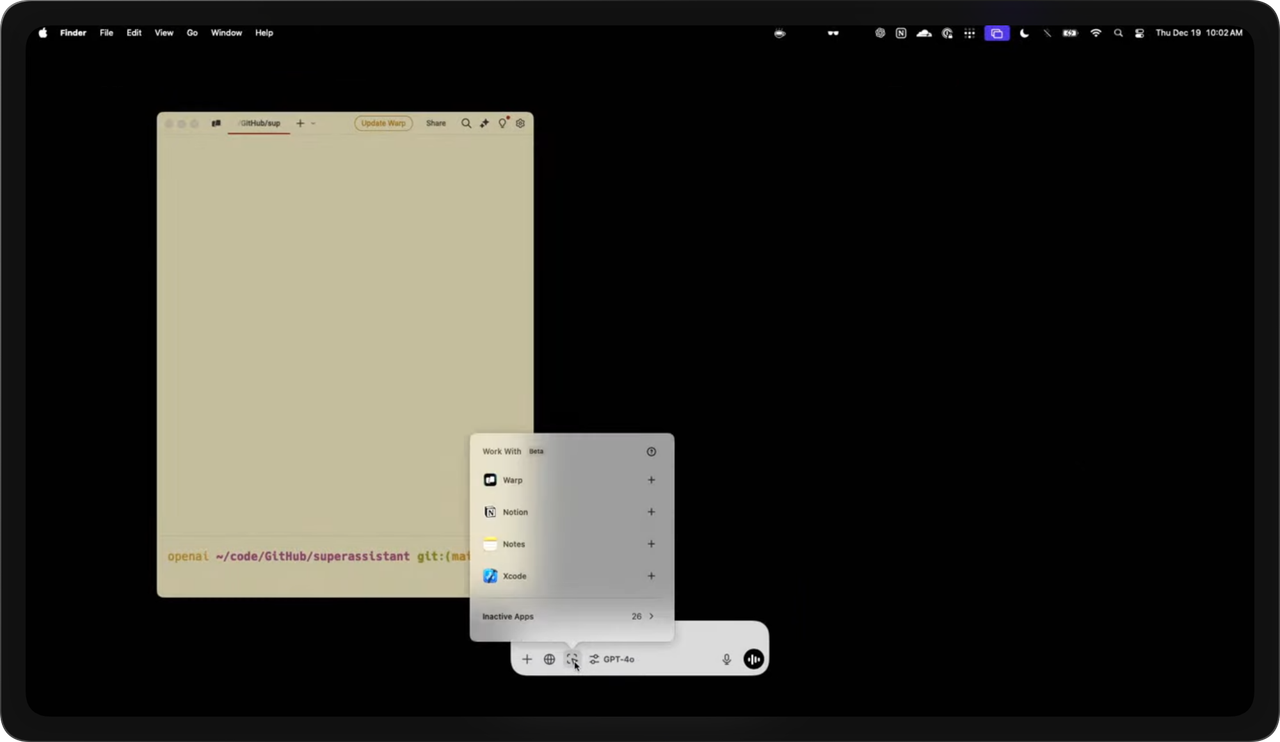This screenshot has height=742, width=1280.
Task: Open the GPT-4o model selector
Action: [612, 659]
